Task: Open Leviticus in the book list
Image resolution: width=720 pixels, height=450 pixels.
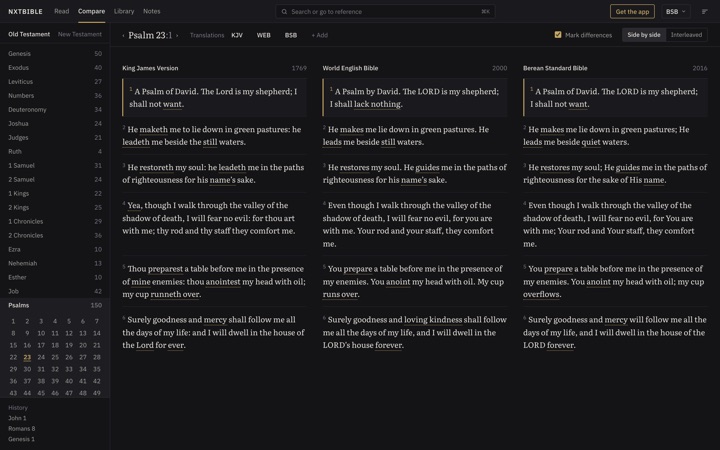Action: [x=55, y=82]
